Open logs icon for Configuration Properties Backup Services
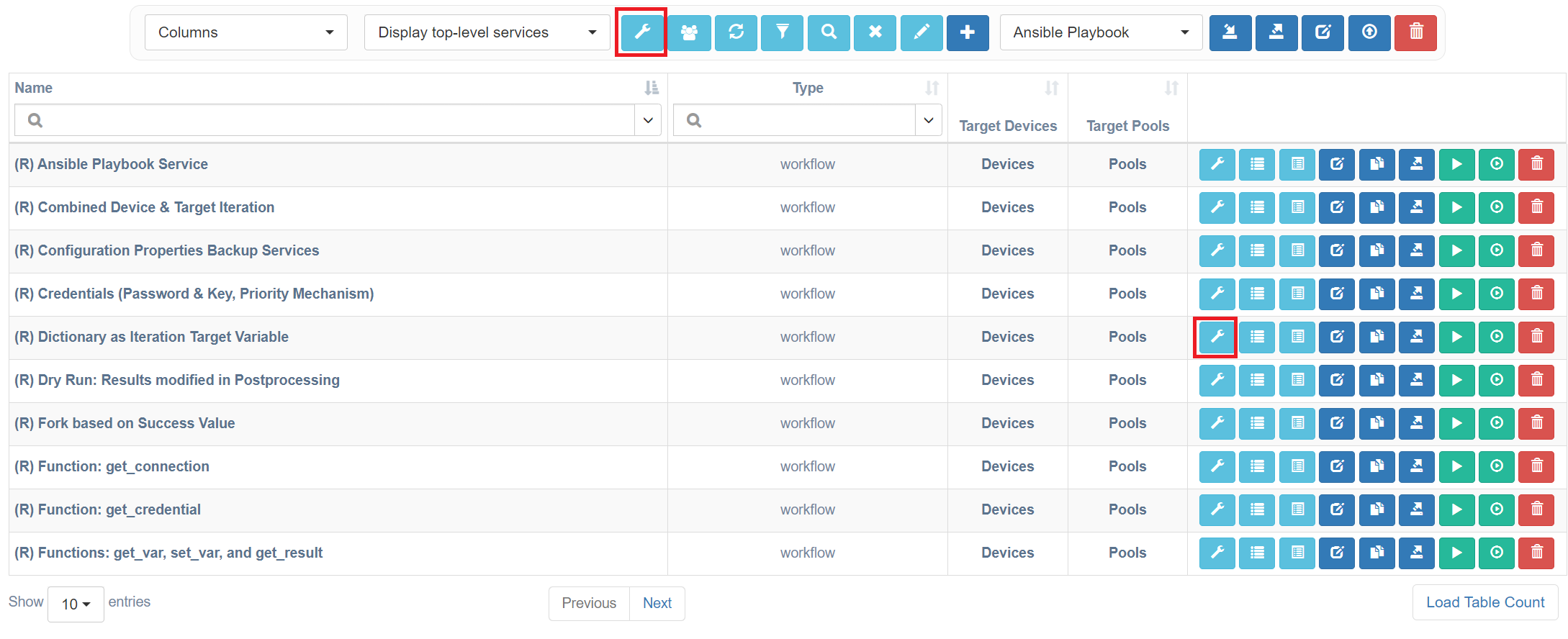 pos(1297,250)
